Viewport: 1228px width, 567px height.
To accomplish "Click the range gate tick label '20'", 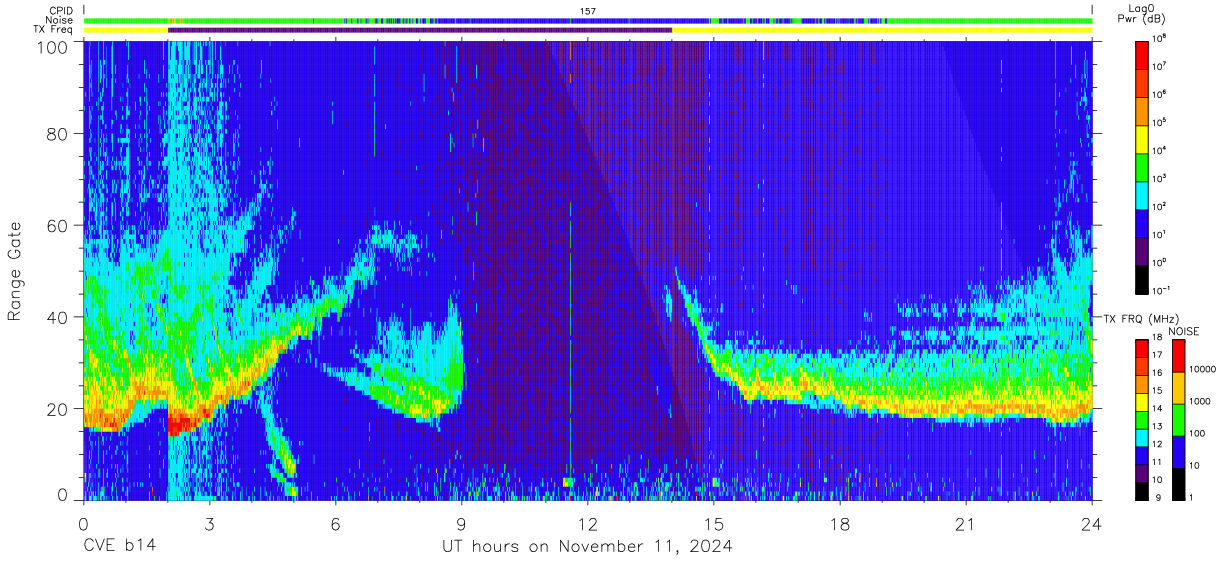I will 56,408.
